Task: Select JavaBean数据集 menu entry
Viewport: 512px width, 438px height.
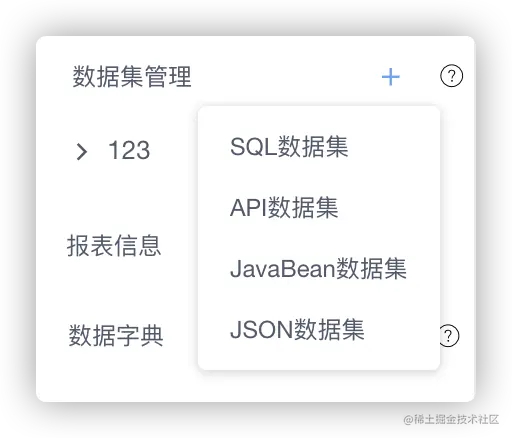Action: pyautogui.click(x=318, y=269)
